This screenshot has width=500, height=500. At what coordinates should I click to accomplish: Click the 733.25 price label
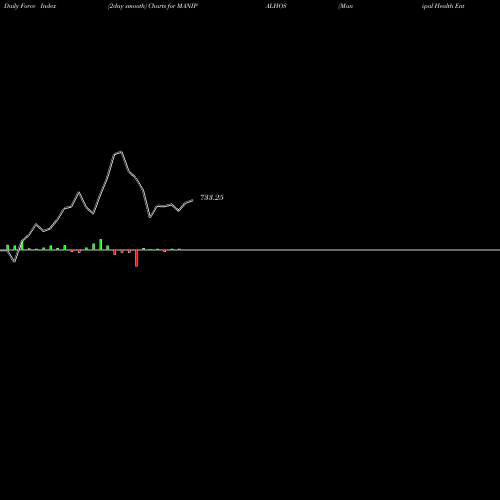(x=212, y=198)
